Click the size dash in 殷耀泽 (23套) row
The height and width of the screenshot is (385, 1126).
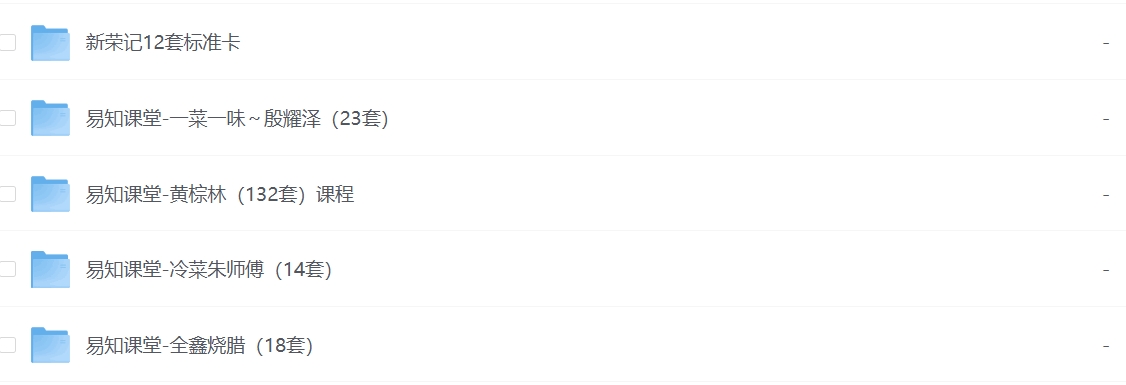click(x=1106, y=119)
